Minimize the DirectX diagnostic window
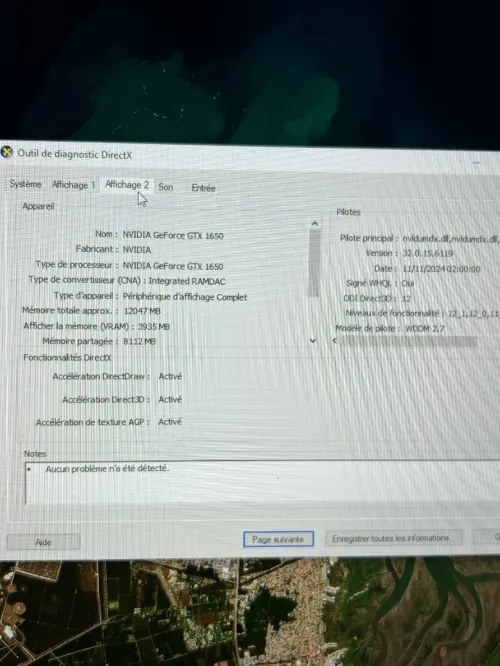 tap(476, 162)
